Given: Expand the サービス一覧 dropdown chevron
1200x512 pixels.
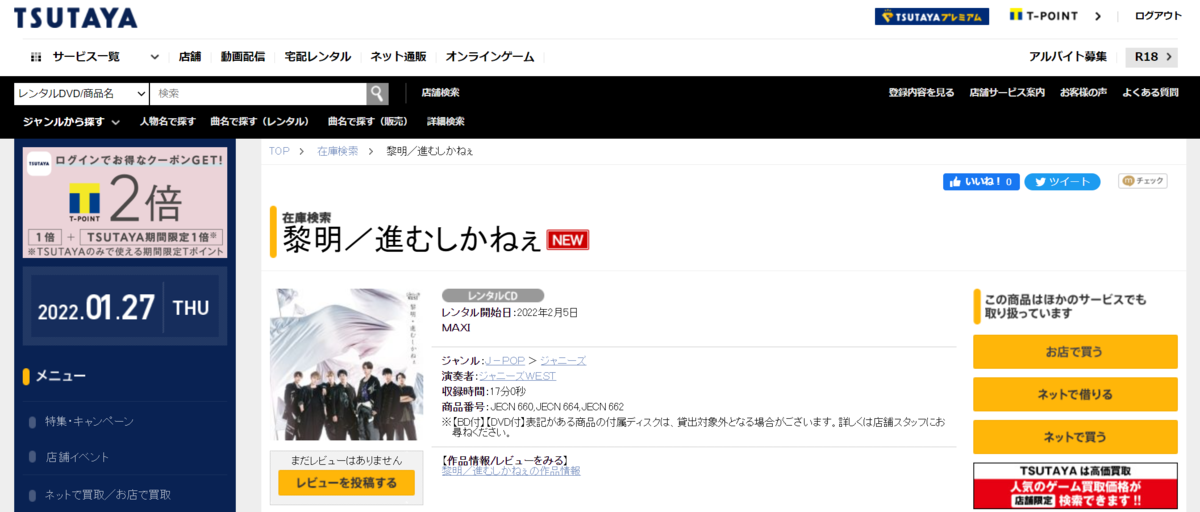Looking at the screenshot, I should point(154,57).
